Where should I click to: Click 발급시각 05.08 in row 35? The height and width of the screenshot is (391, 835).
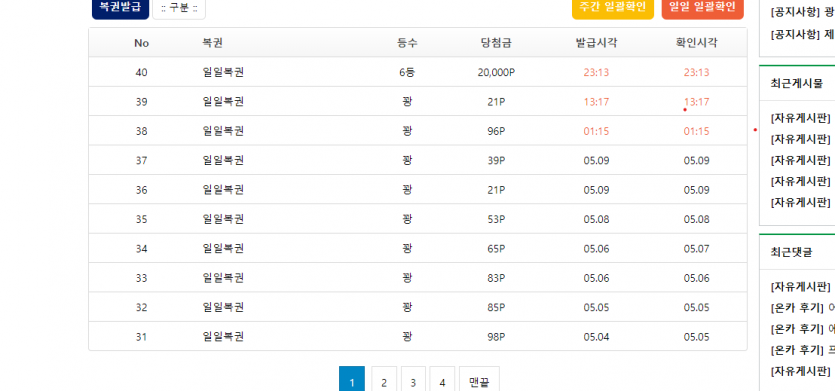click(x=596, y=219)
